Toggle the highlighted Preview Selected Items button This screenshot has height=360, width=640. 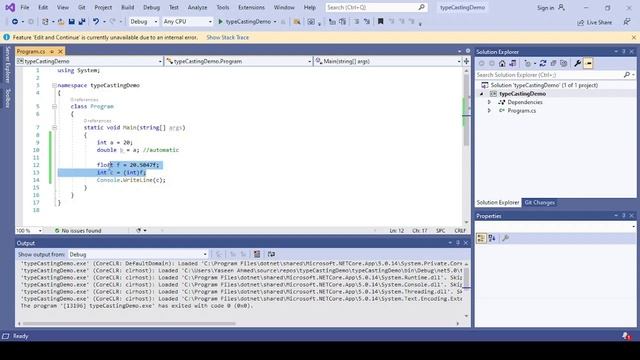coord(588,64)
